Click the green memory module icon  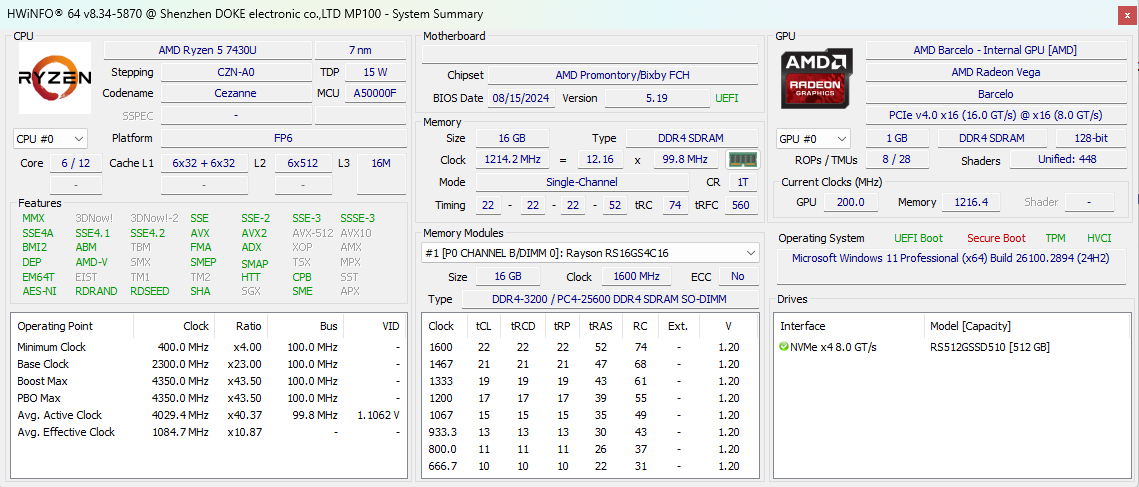(x=741, y=160)
